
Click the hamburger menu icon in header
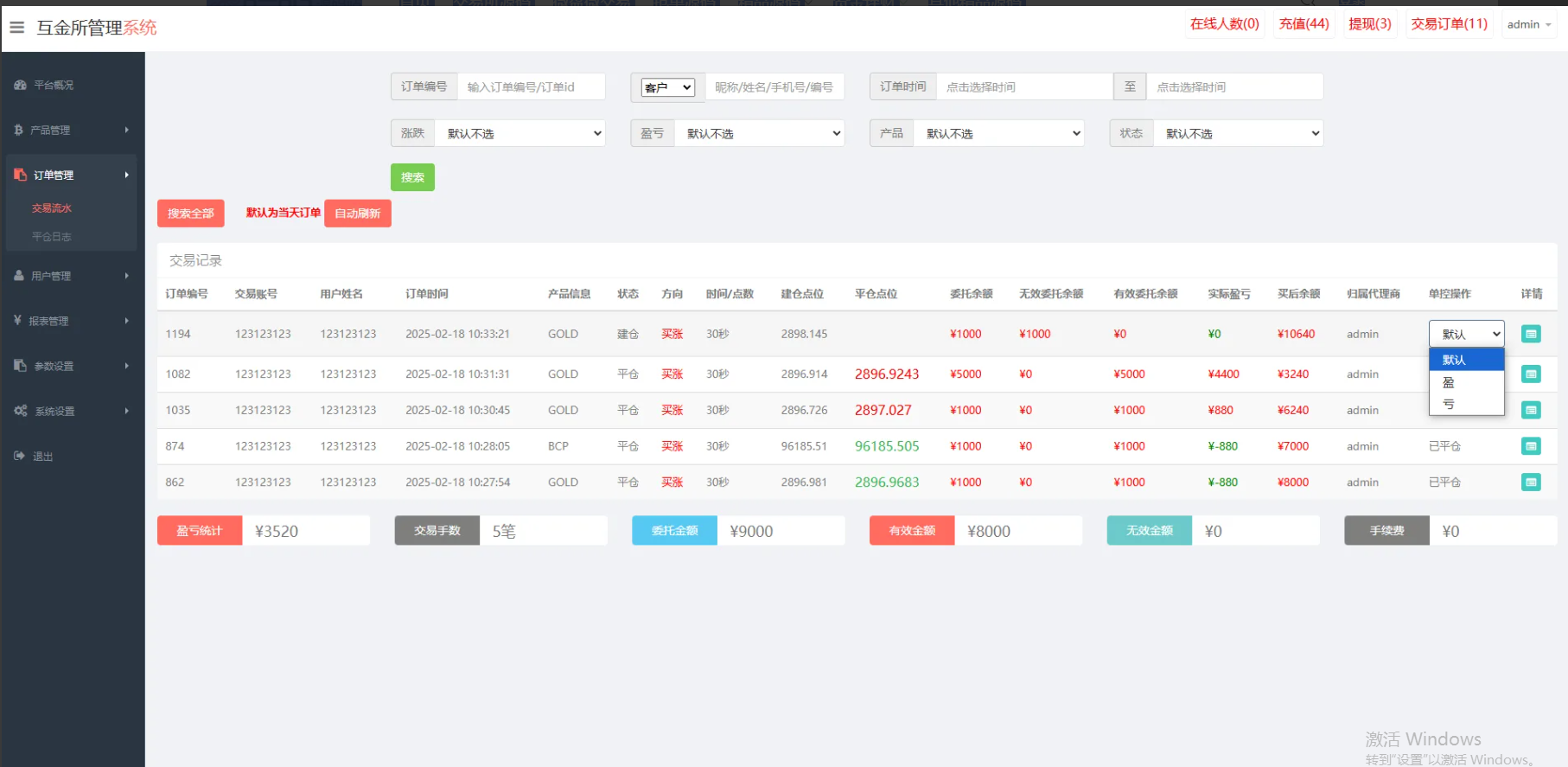tap(16, 28)
